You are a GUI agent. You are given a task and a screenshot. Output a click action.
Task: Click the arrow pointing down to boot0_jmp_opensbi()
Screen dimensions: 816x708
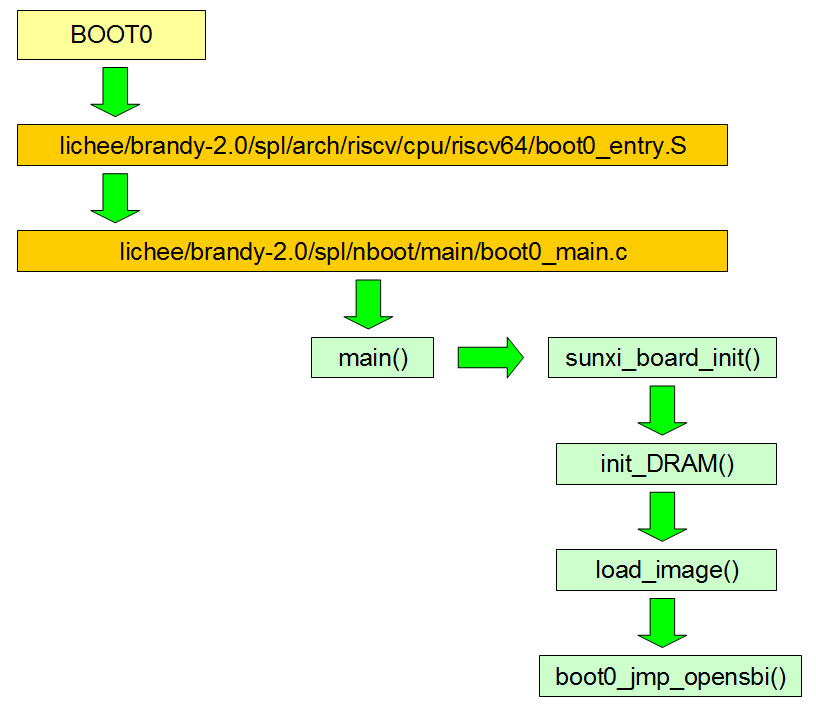point(662,622)
